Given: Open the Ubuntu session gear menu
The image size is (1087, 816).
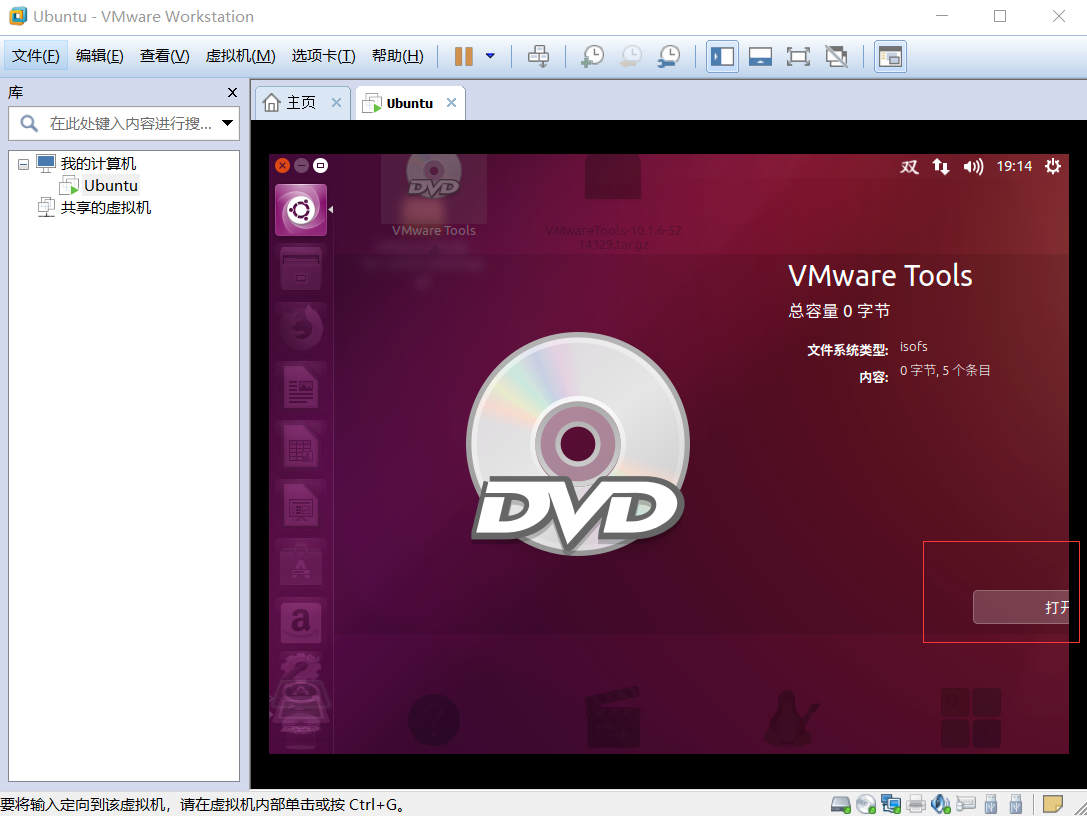Looking at the screenshot, I should pos(1052,166).
